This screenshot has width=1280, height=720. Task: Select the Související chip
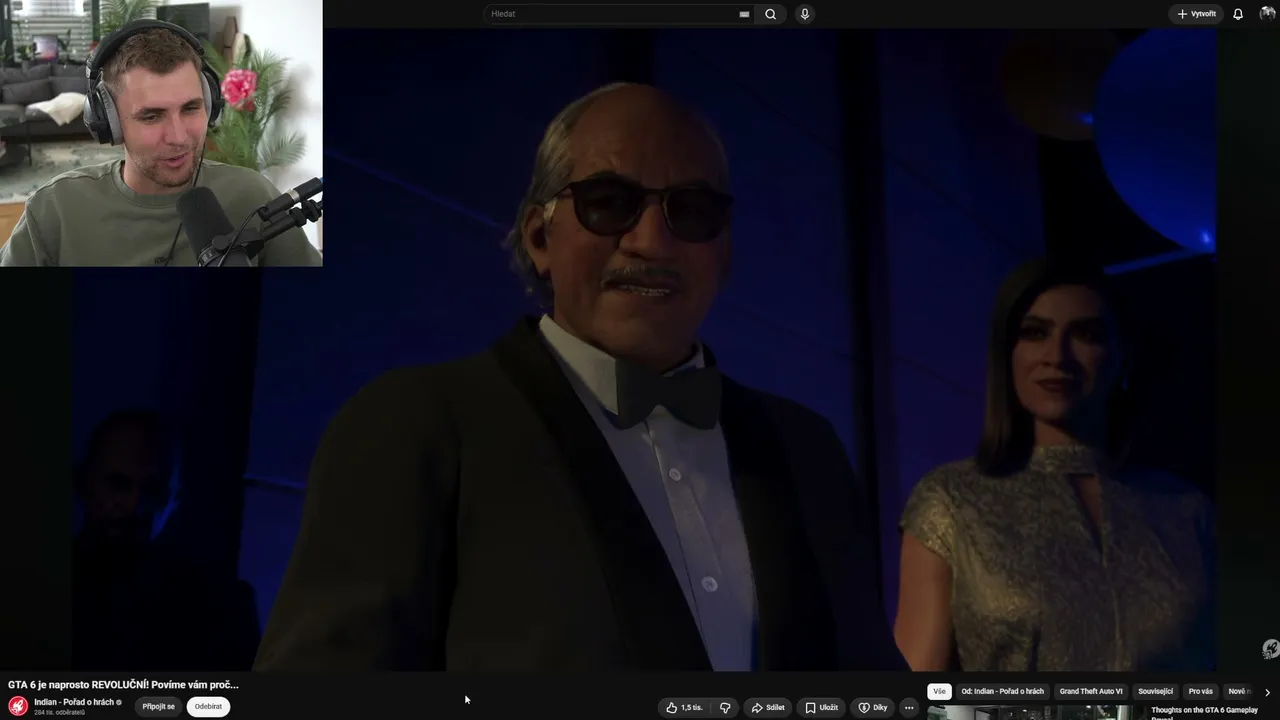pos(1155,691)
